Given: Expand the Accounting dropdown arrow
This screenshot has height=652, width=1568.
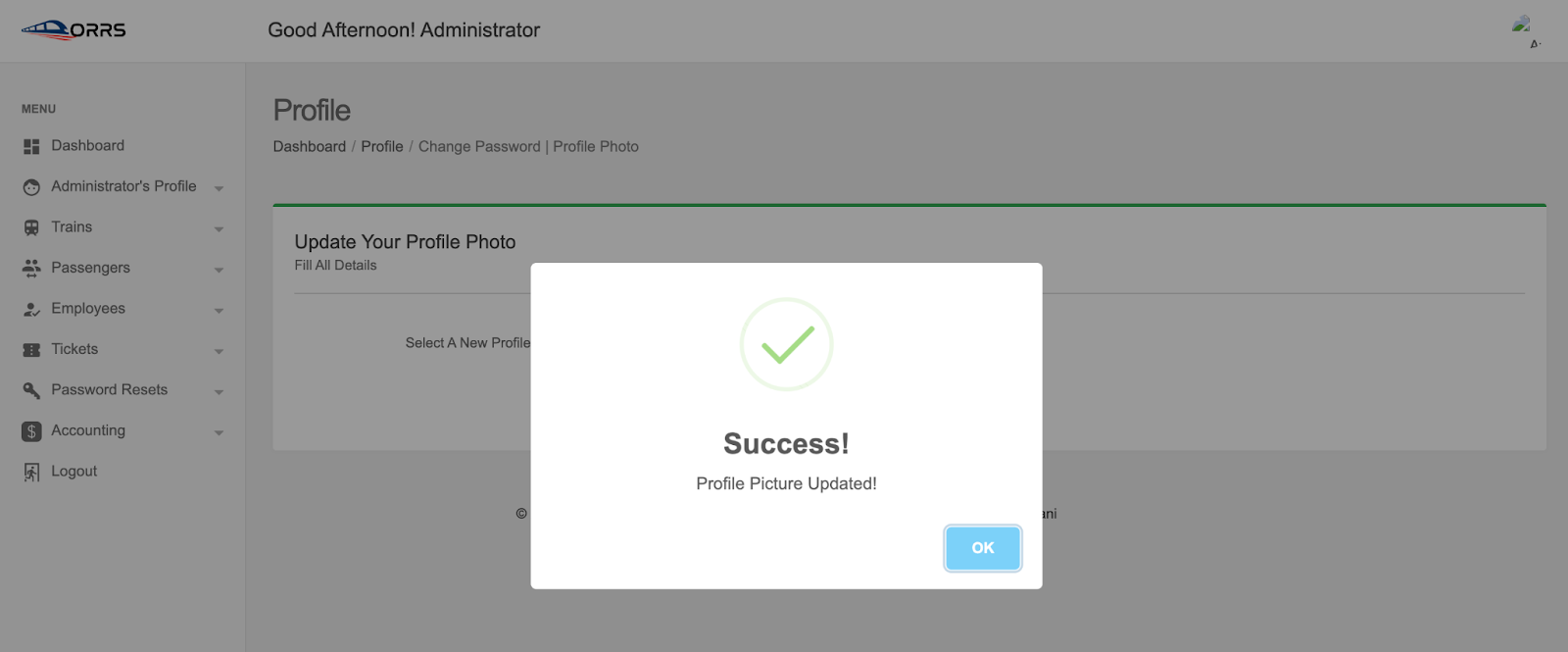Looking at the screenshot, I should point(219,432).
